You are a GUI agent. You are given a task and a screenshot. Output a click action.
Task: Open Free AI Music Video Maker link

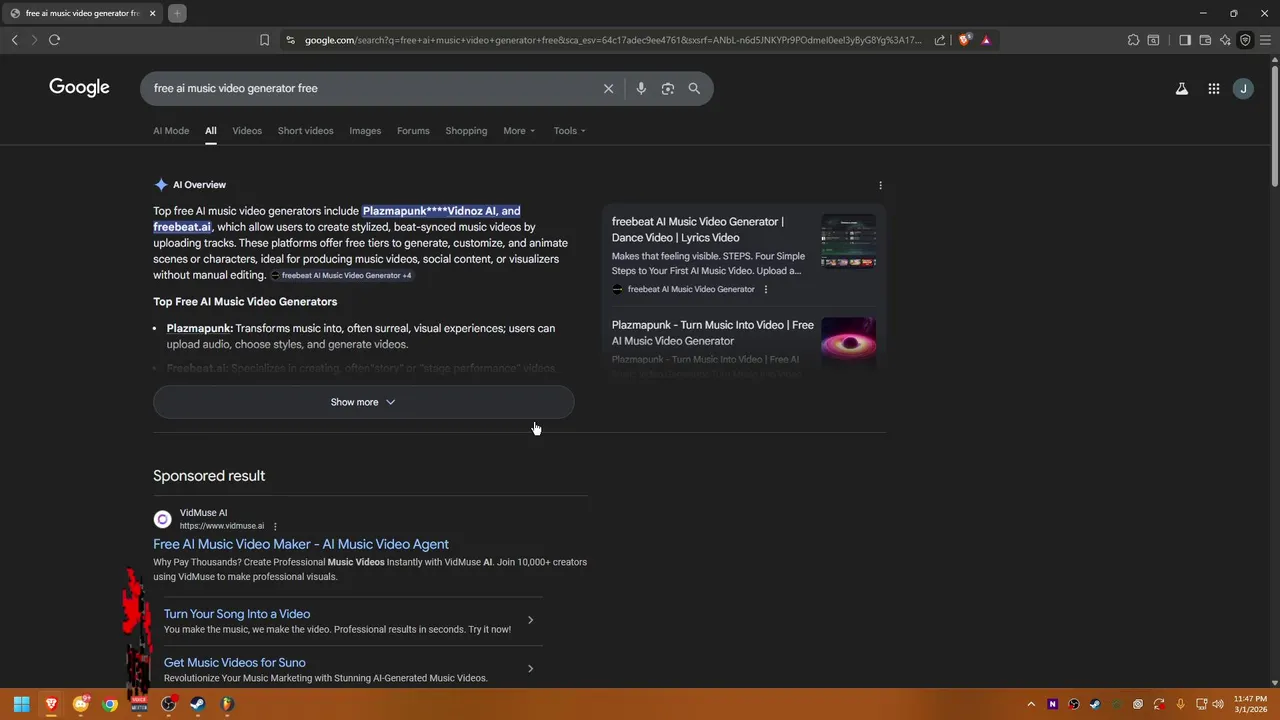[x=301, y=544]
